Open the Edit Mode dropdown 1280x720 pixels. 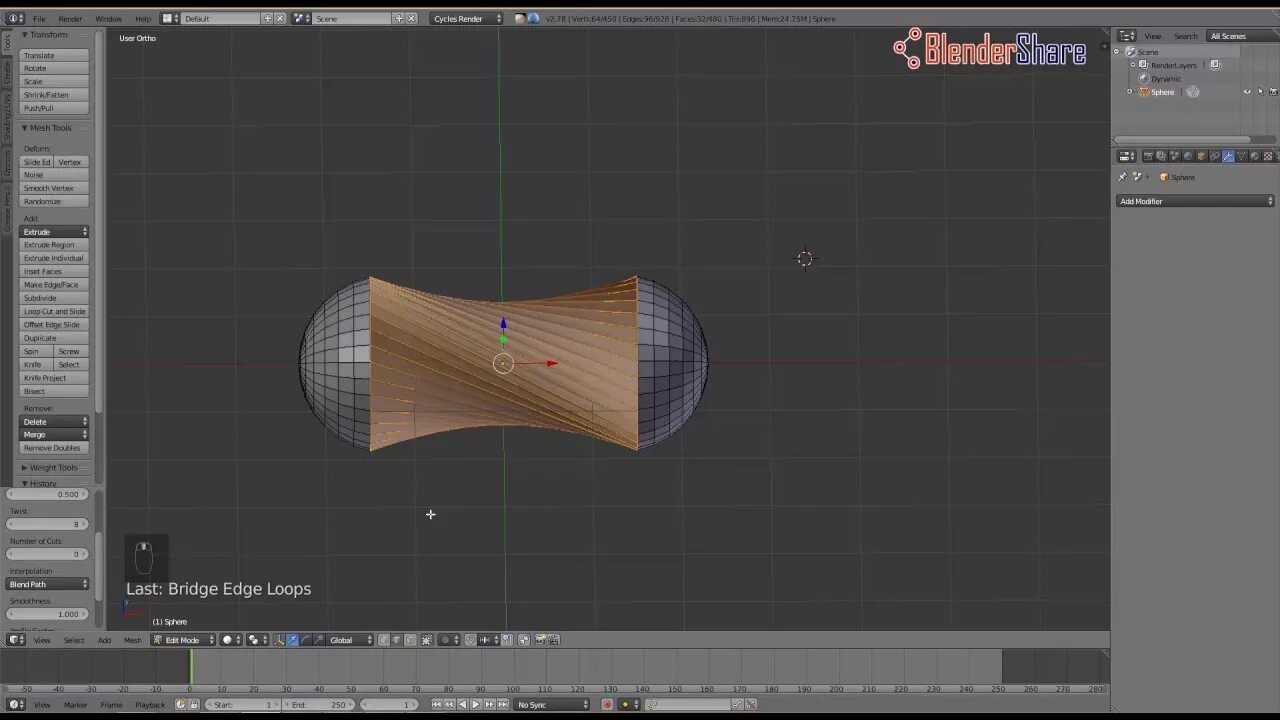click(x=183, y=640)
